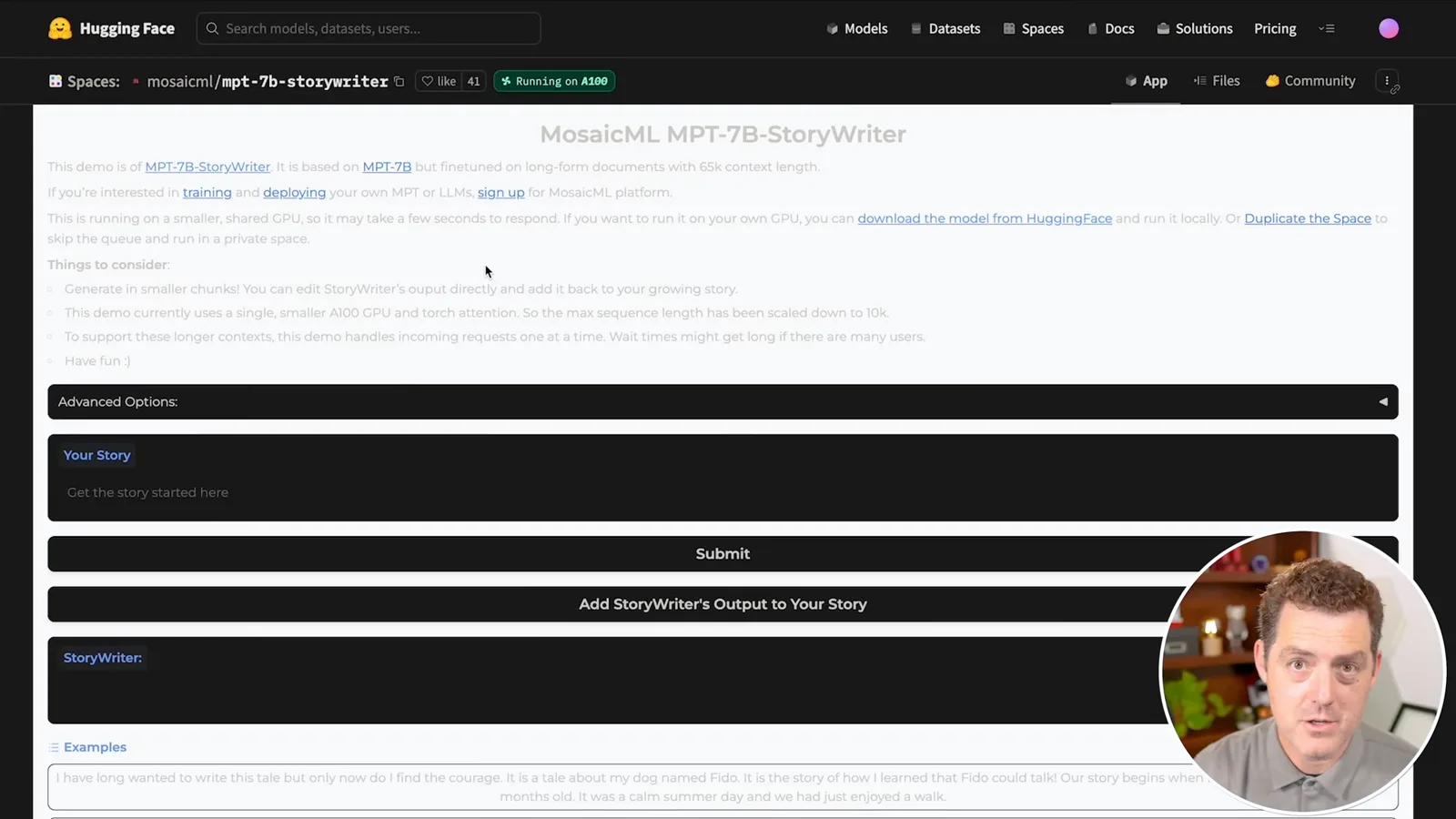The height and width of the screenshot is (819, 1456).
Task: Open the three-dot space options menu
Action: tap(1387, 81)
